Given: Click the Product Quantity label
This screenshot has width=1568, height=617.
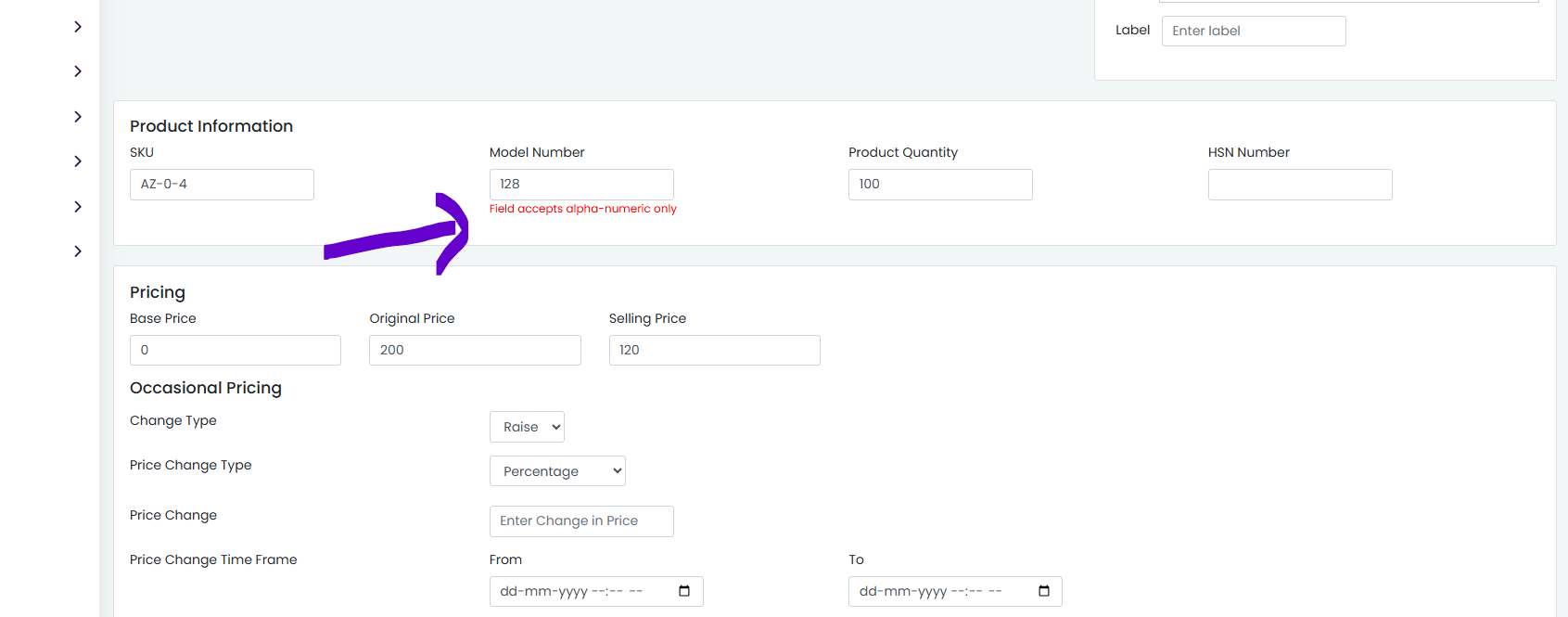Looking at the screenshot, I should pyautogui.click(x=903, y=152).
